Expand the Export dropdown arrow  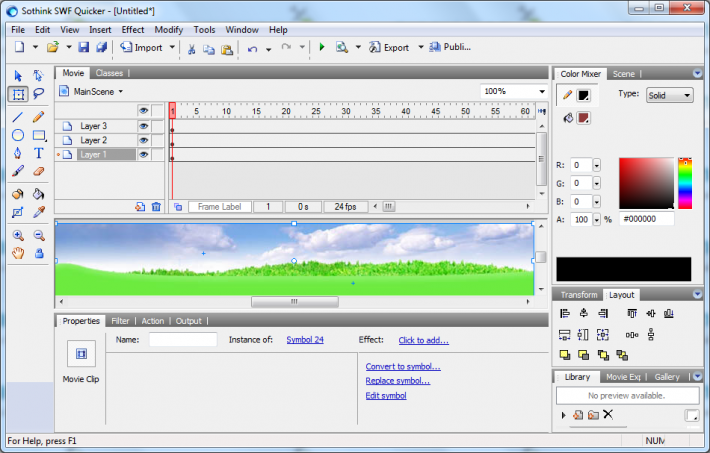tap(421, 47)
